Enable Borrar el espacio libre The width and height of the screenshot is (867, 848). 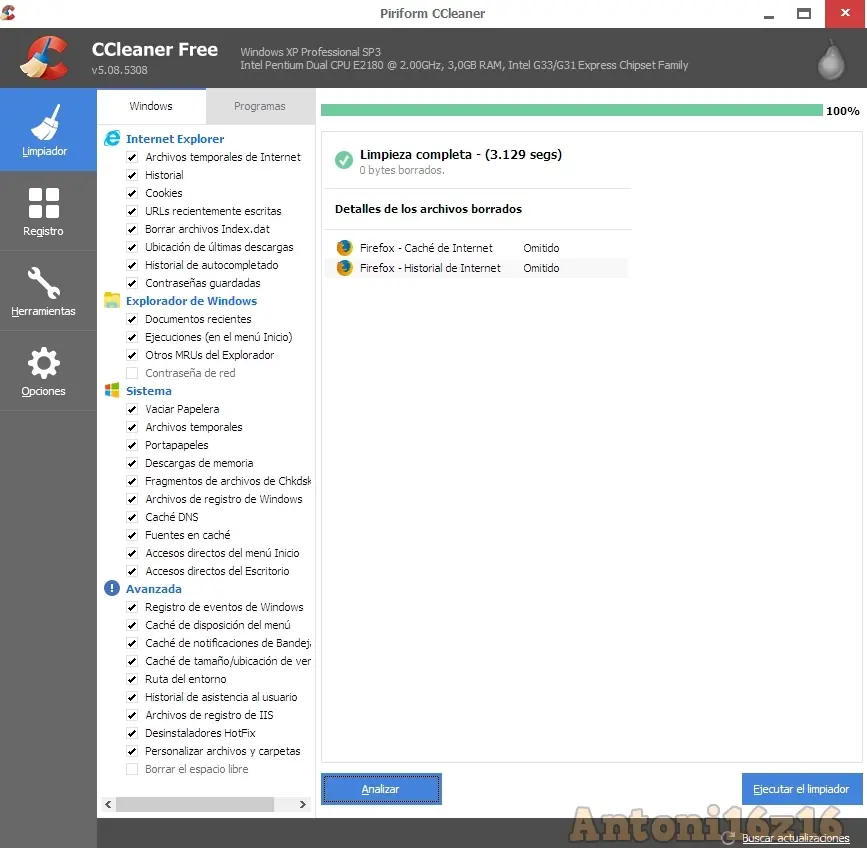pos(132,769)
